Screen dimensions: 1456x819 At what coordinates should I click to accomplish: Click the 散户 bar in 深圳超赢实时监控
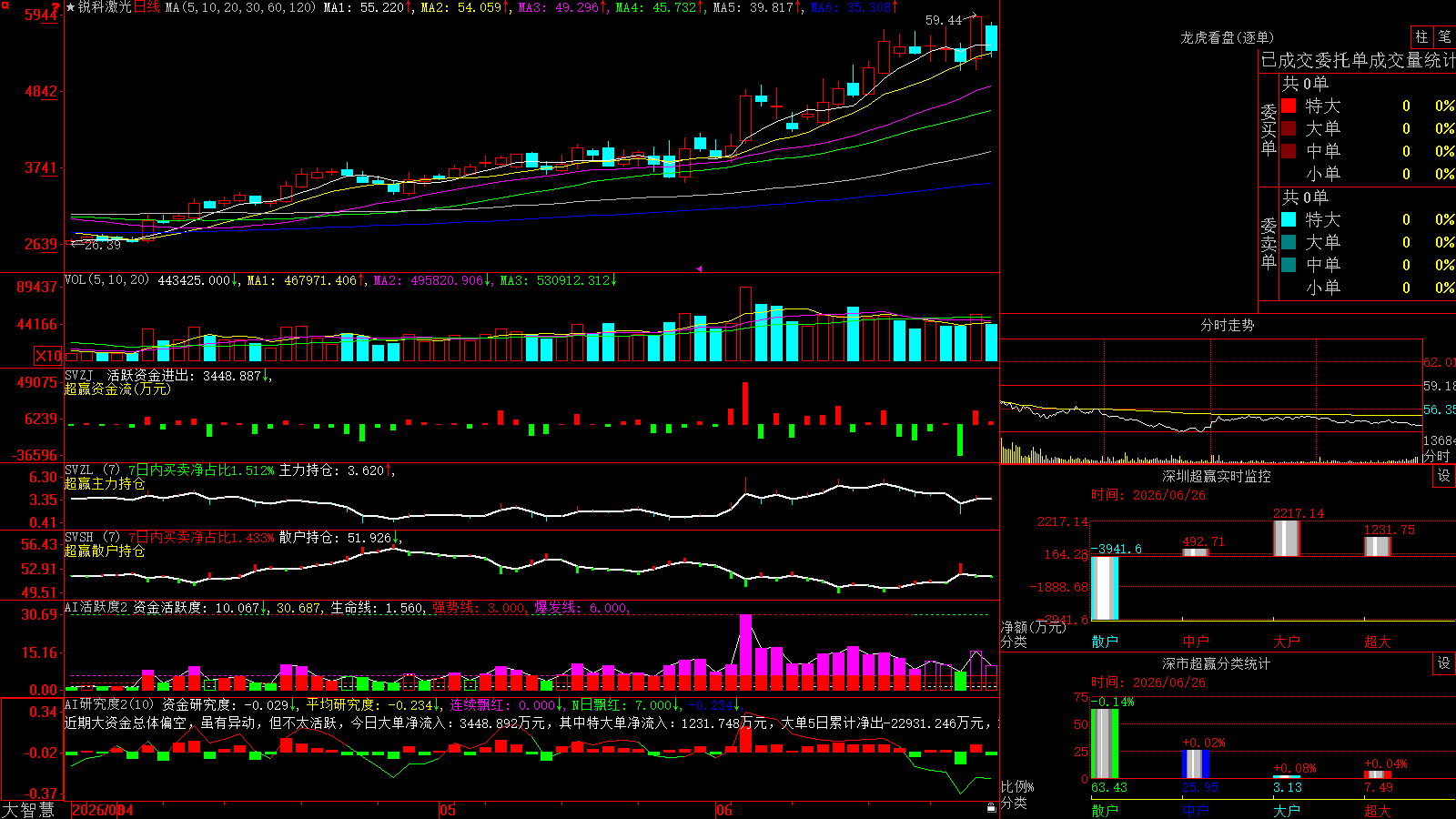point(1105,587)
